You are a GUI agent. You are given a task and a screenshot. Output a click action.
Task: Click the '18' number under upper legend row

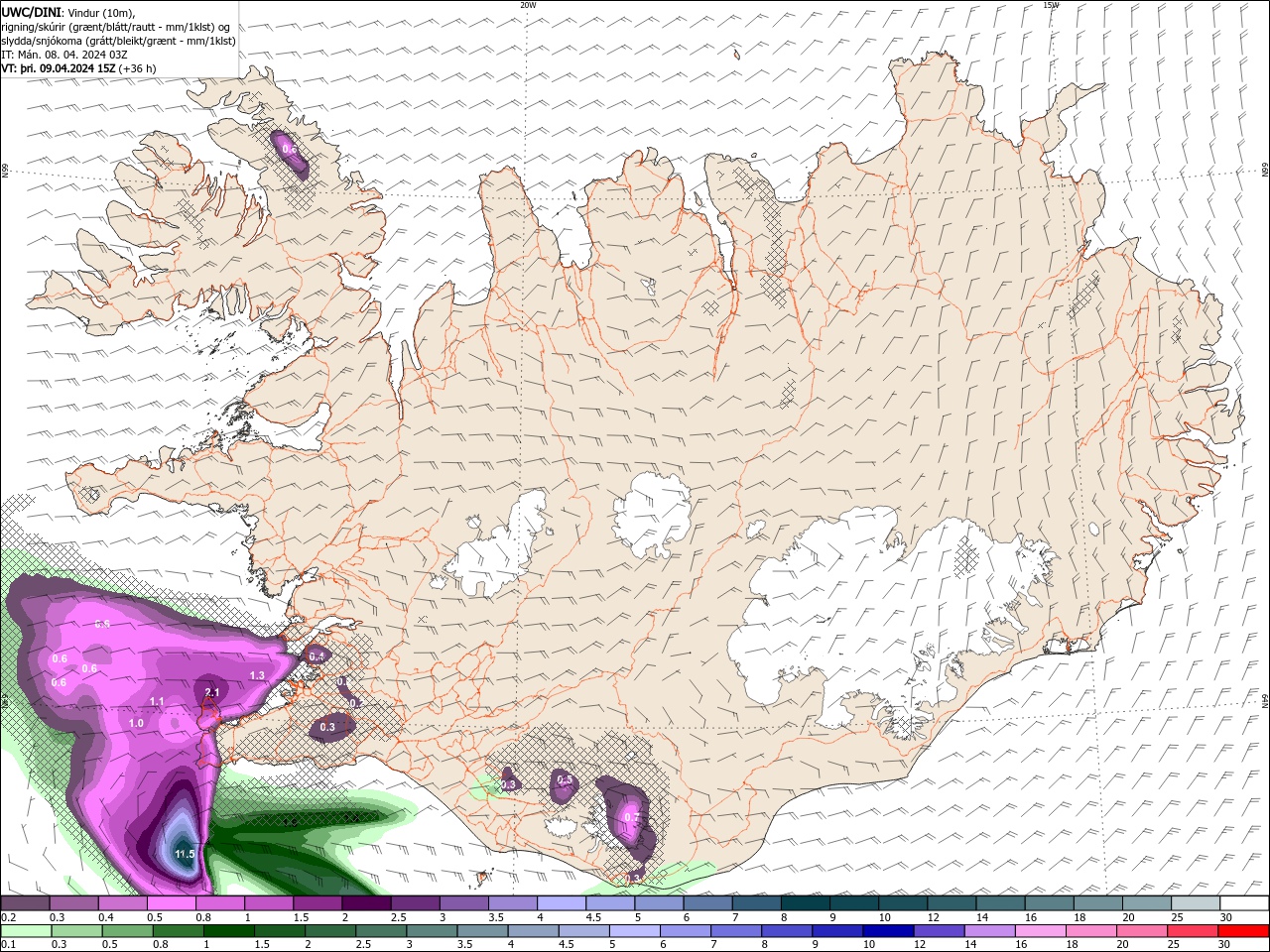pyautogui.click(x=1079, y=917)
